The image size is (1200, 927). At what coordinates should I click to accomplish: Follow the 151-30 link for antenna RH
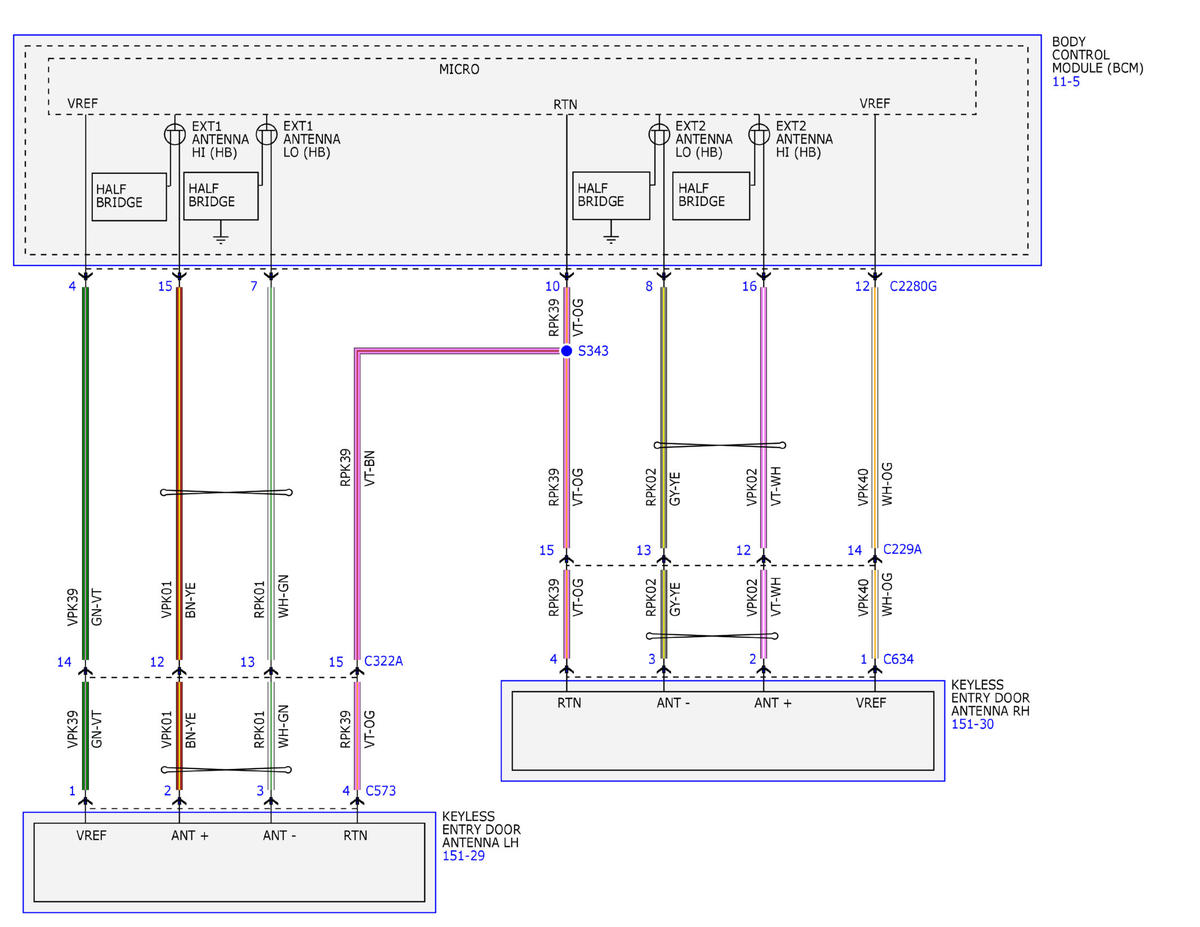[971, 724]
